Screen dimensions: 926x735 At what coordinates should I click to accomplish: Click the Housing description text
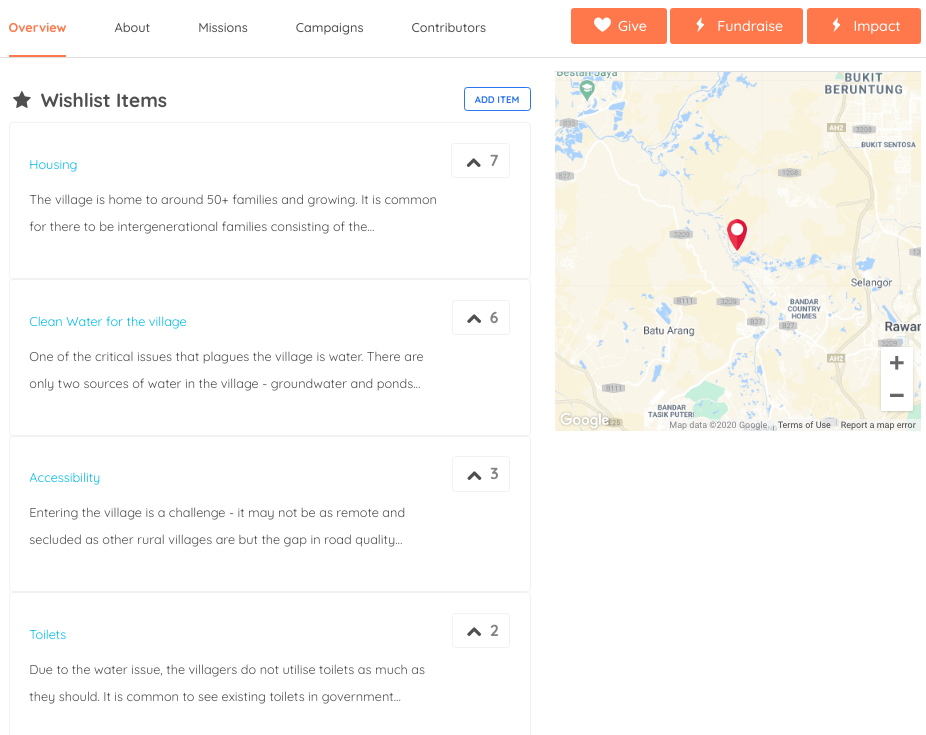(x=233, y=213)
